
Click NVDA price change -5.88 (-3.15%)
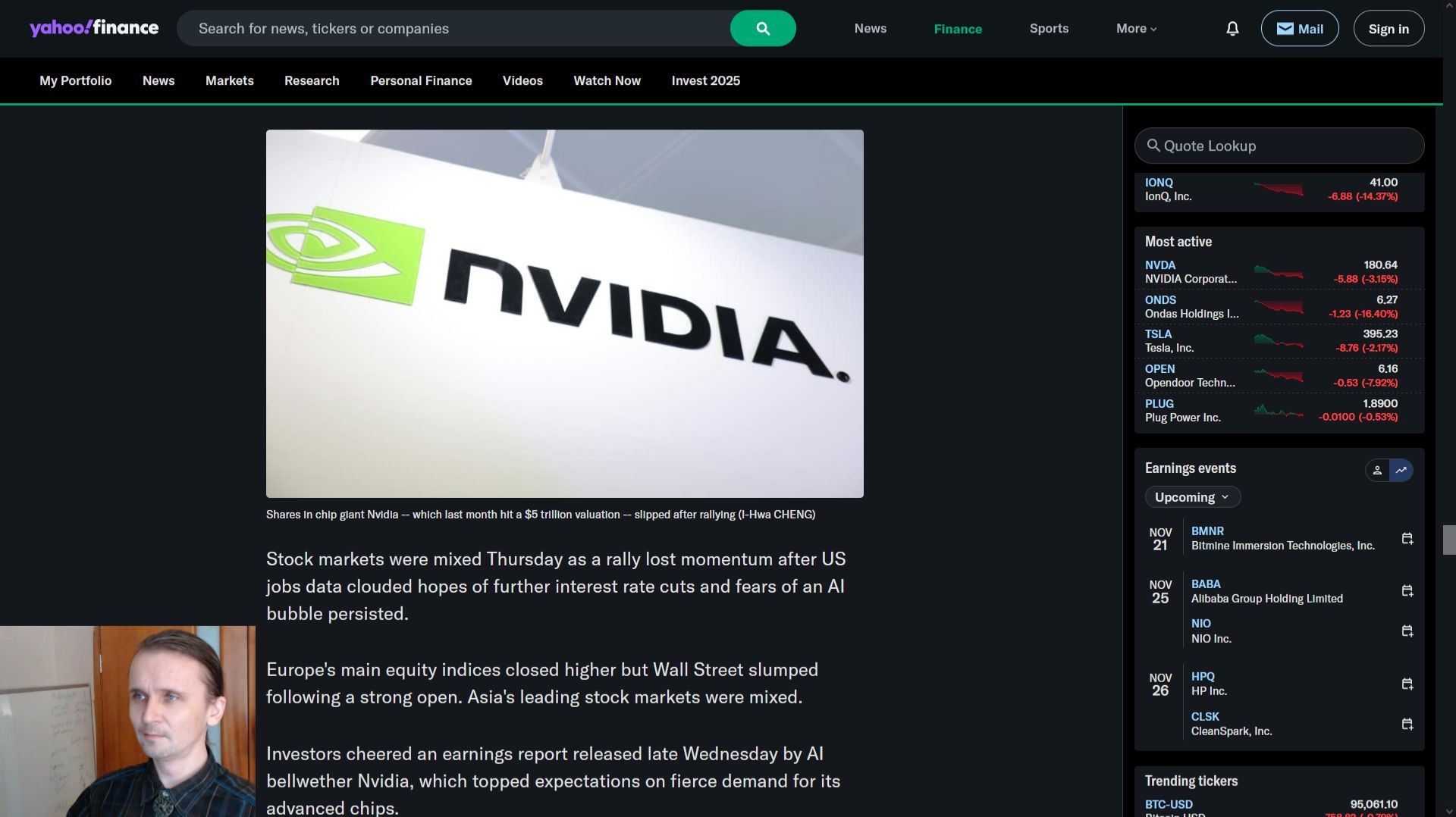tap(1365, 279)
